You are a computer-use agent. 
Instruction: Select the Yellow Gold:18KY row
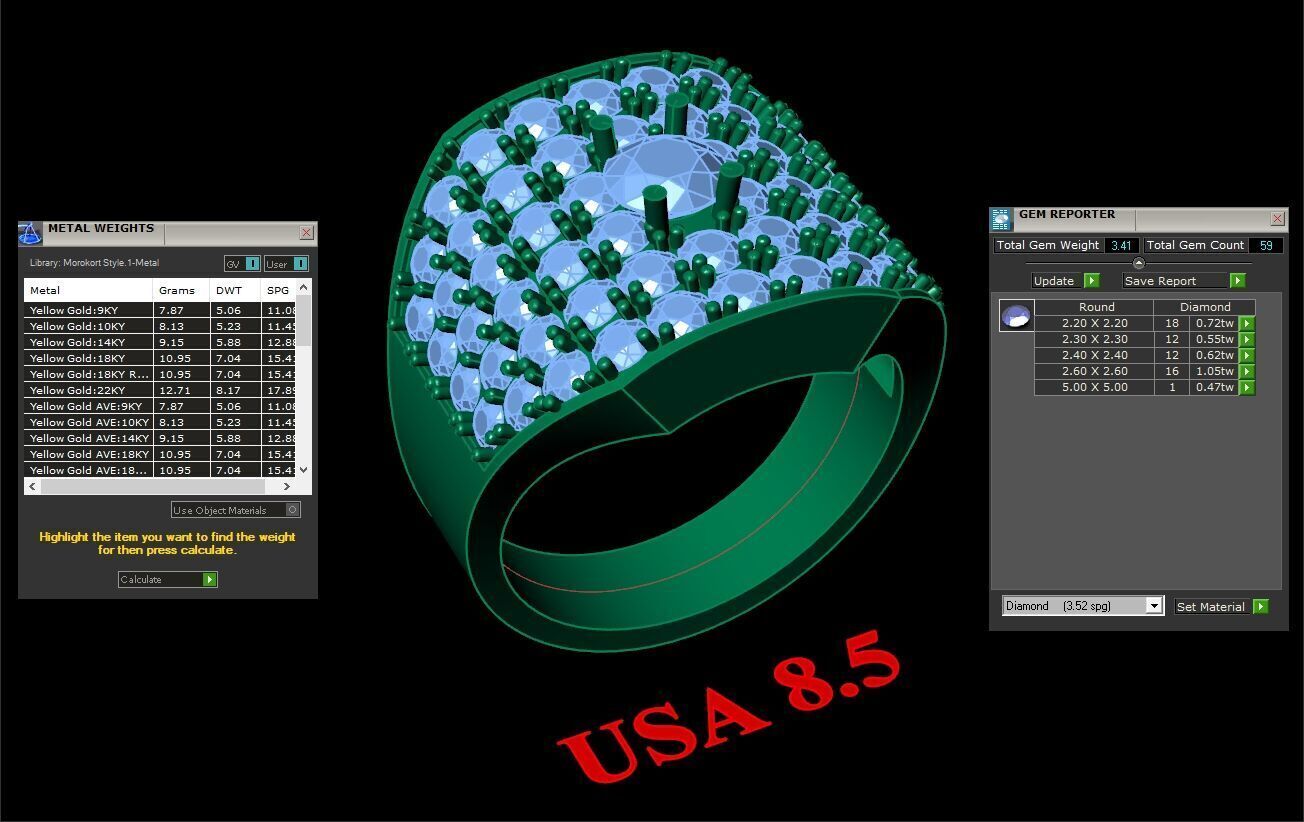point(160,359)
